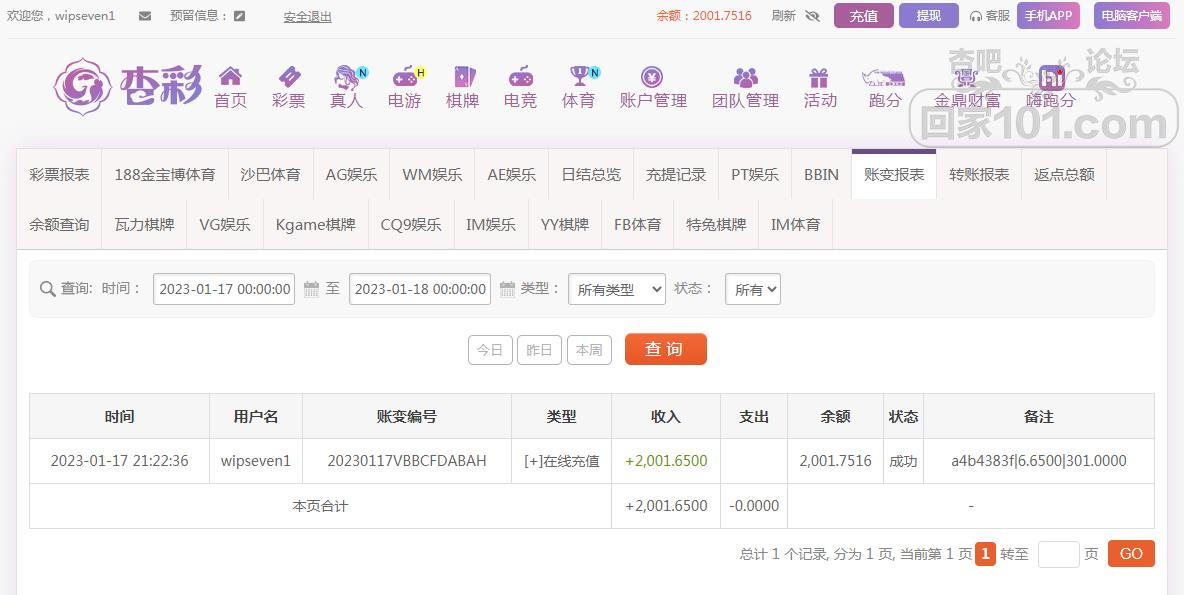
Task: Open the 体育 trophy icon
Action: (579, 76)
